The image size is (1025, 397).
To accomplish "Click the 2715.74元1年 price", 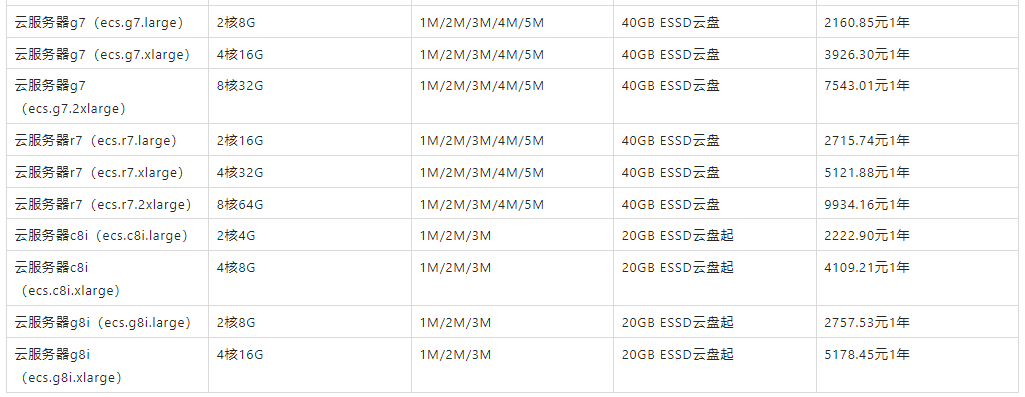I will point(867,141).
